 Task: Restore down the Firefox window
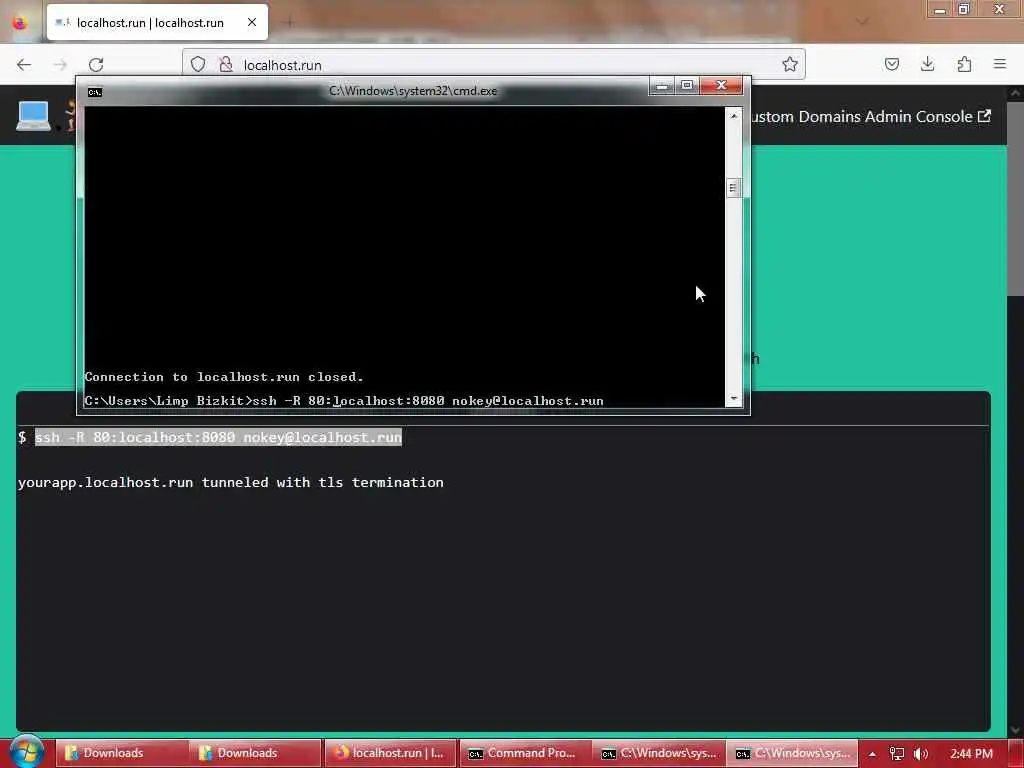(964, 9)
